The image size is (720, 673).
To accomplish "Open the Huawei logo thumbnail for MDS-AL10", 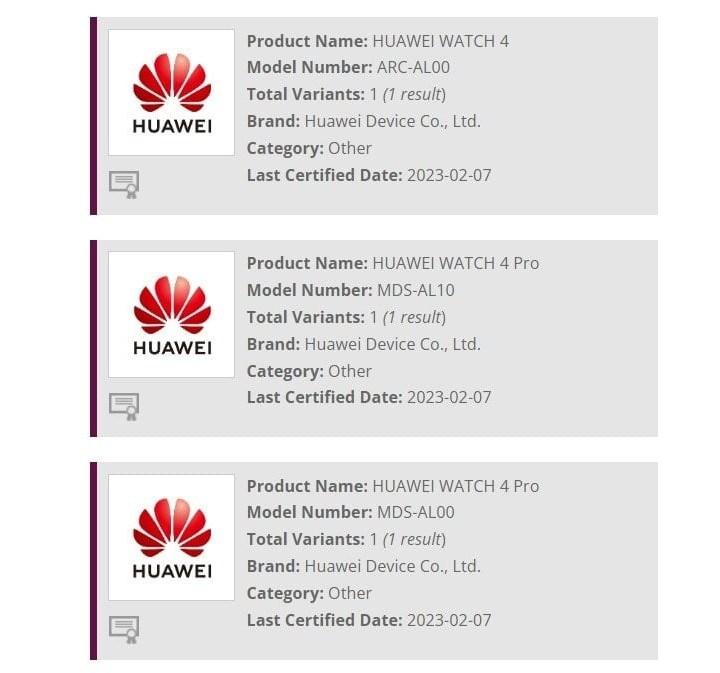I will [171, 314].
